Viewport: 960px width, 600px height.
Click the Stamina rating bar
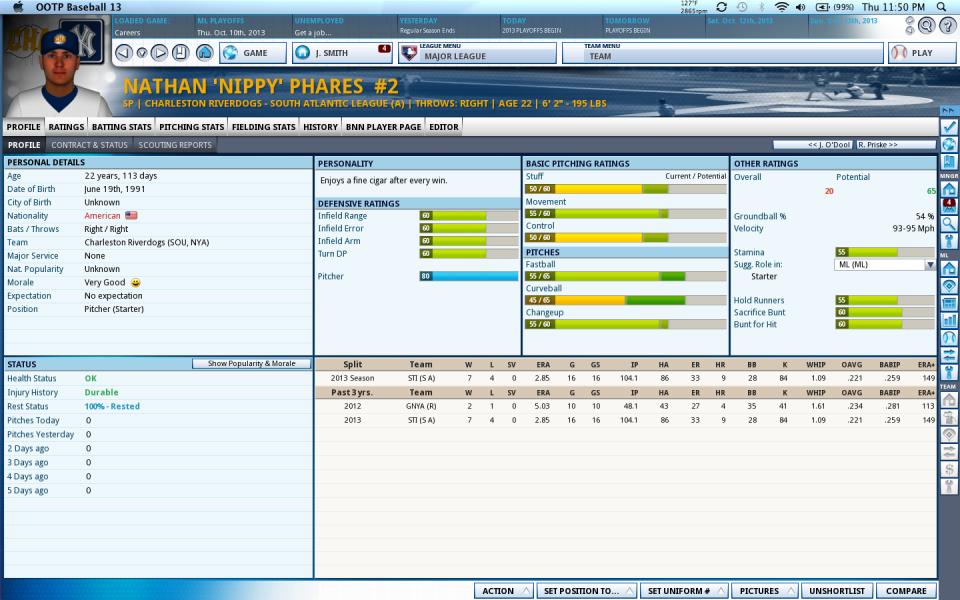(x=885, y=252)
